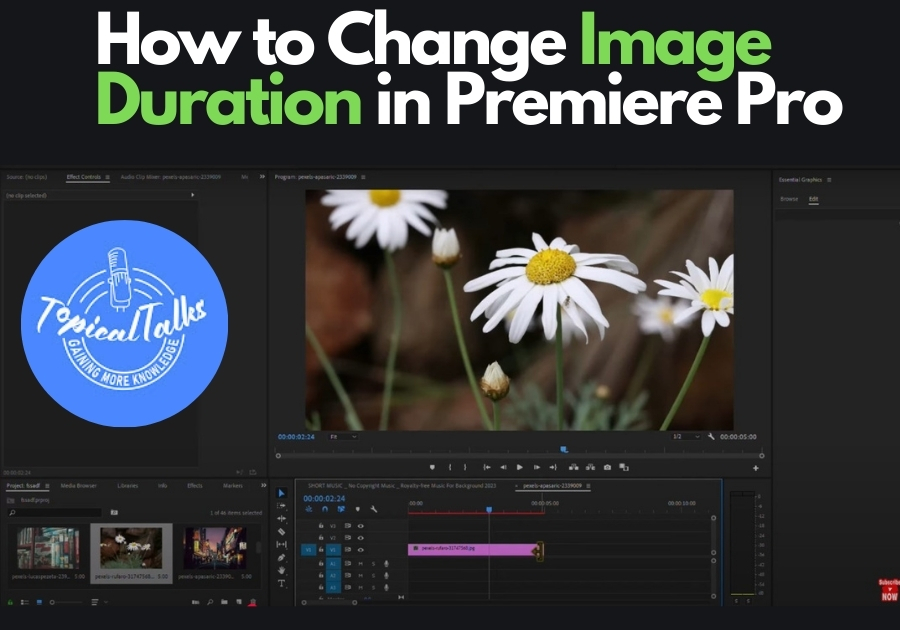Click thumbnail size zoom slider

pos(66,602)
